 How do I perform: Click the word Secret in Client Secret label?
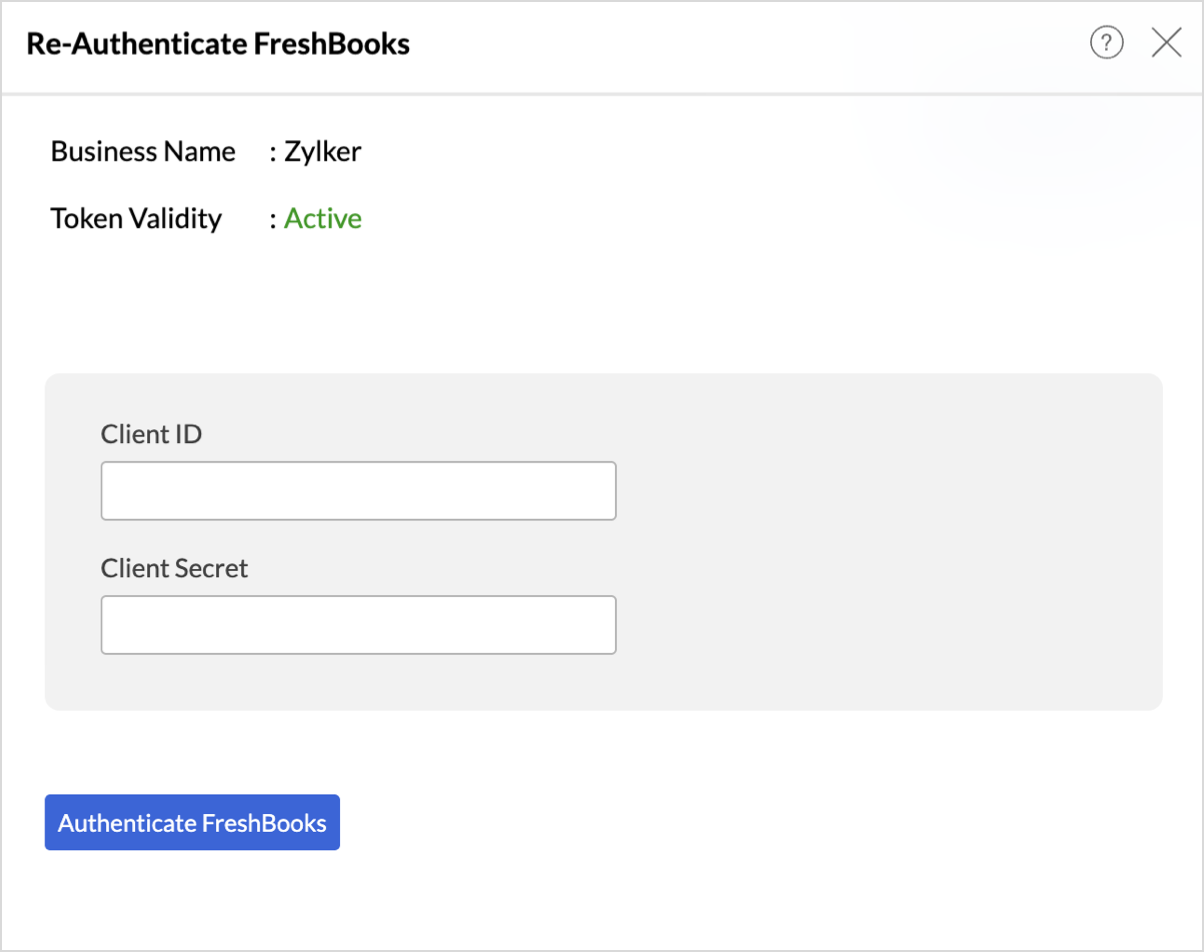point(211,568)
